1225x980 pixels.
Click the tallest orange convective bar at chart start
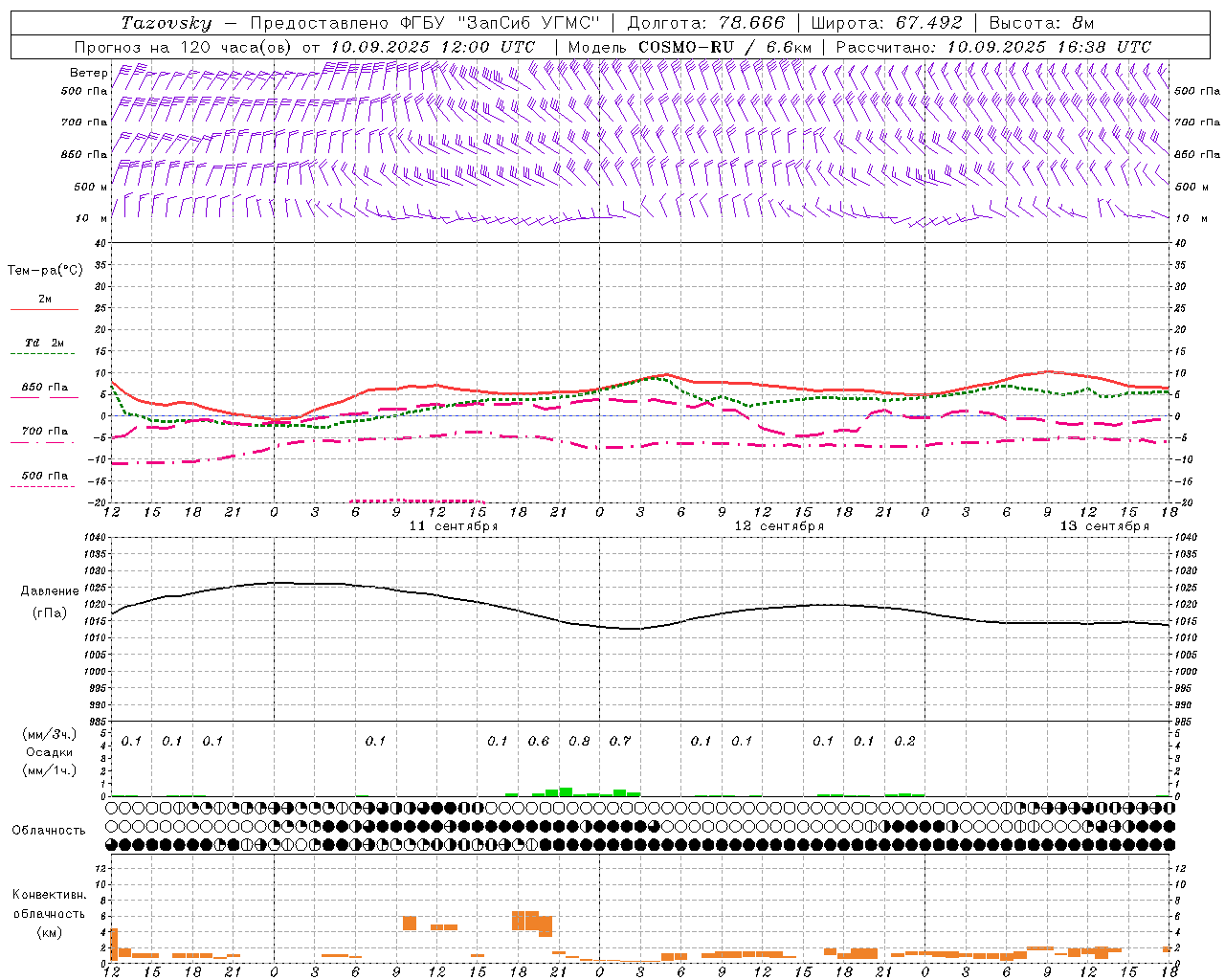click(115, 944)
